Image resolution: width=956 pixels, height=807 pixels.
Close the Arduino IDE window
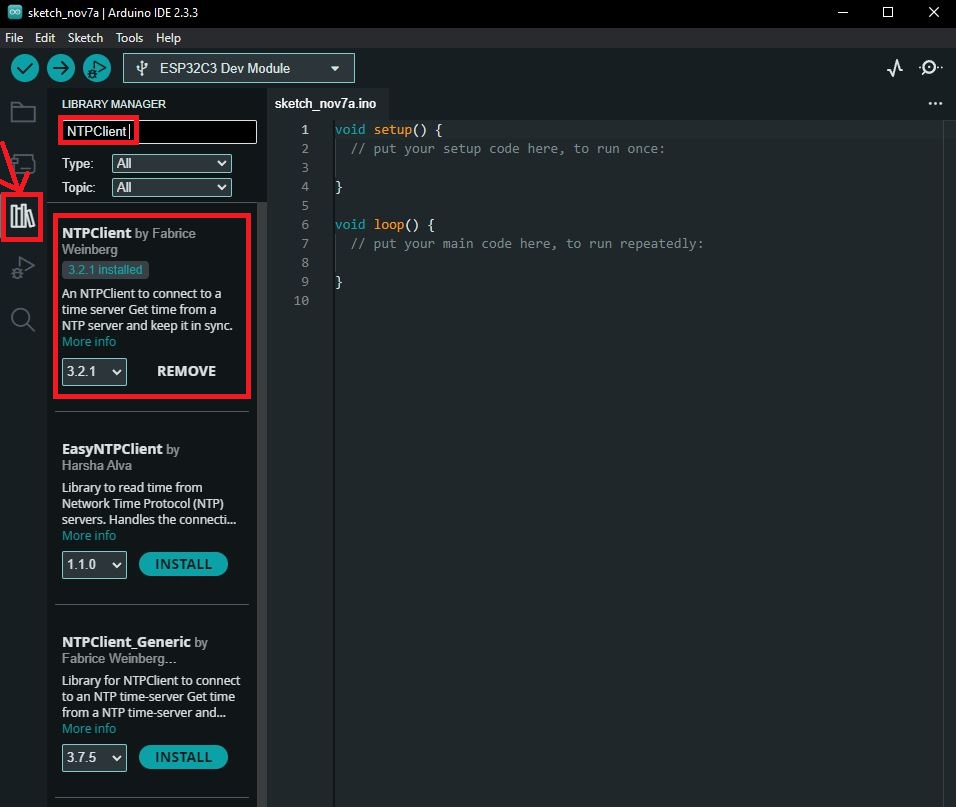click(x=934, y=12)
